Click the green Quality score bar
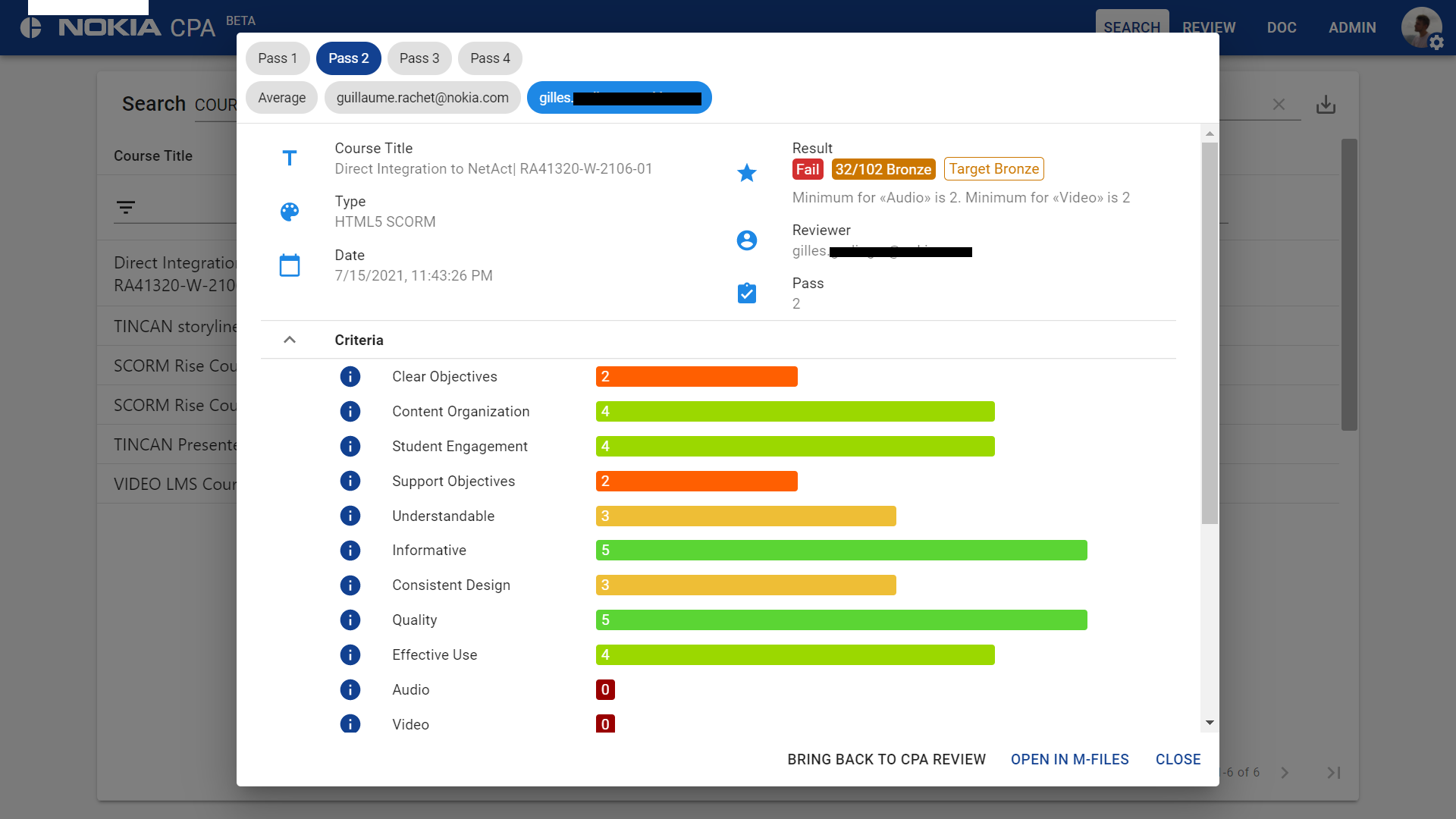Screen dimensions: 1456x819 pyautogui.click(x=841, y=620)
